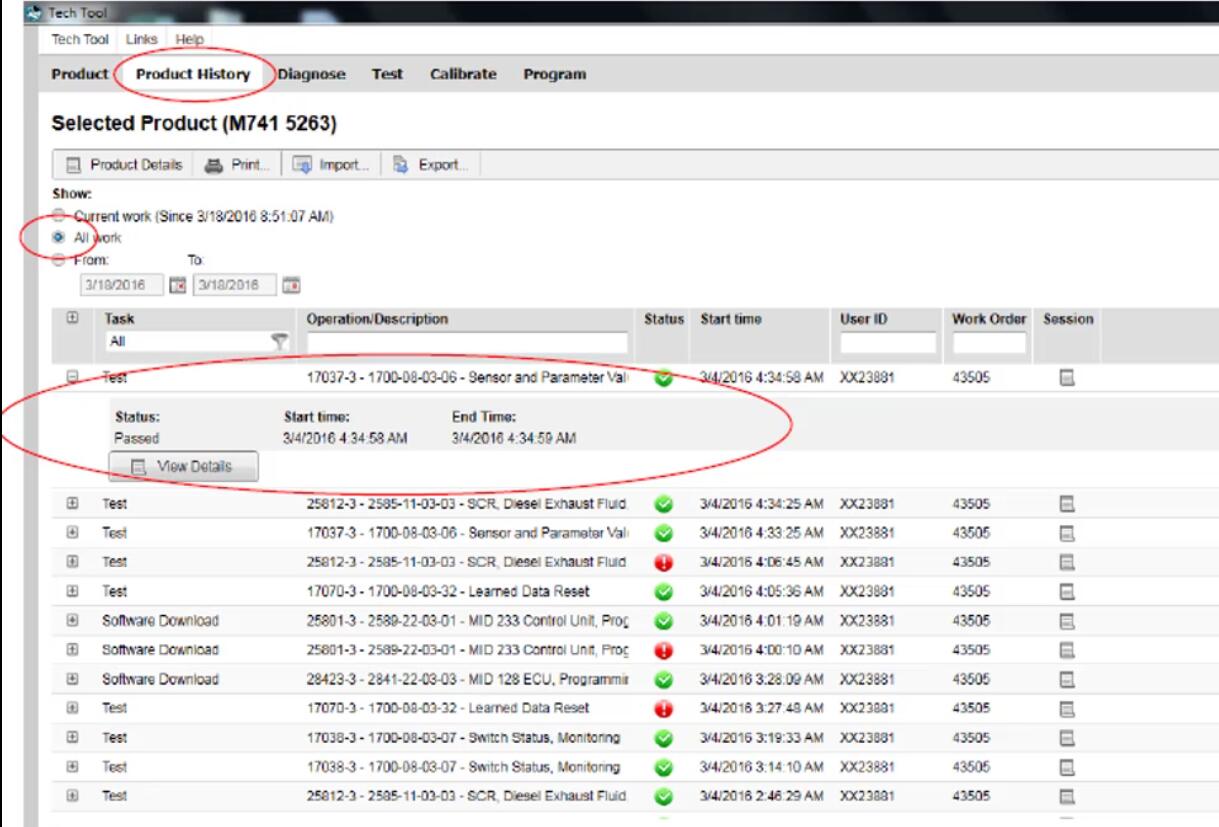Image resolution: width=1219 pixels, height=827 pixels.
Task: Click red failed status icon at 4:00:10 AM
Action: point(663,650)
